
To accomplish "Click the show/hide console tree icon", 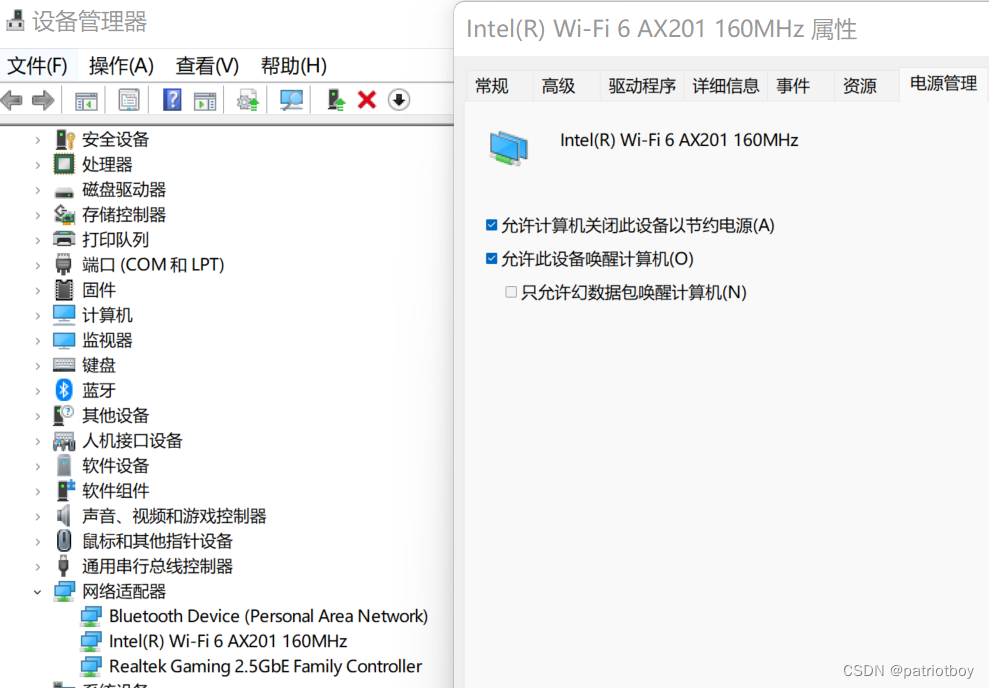I will point(86,100).
